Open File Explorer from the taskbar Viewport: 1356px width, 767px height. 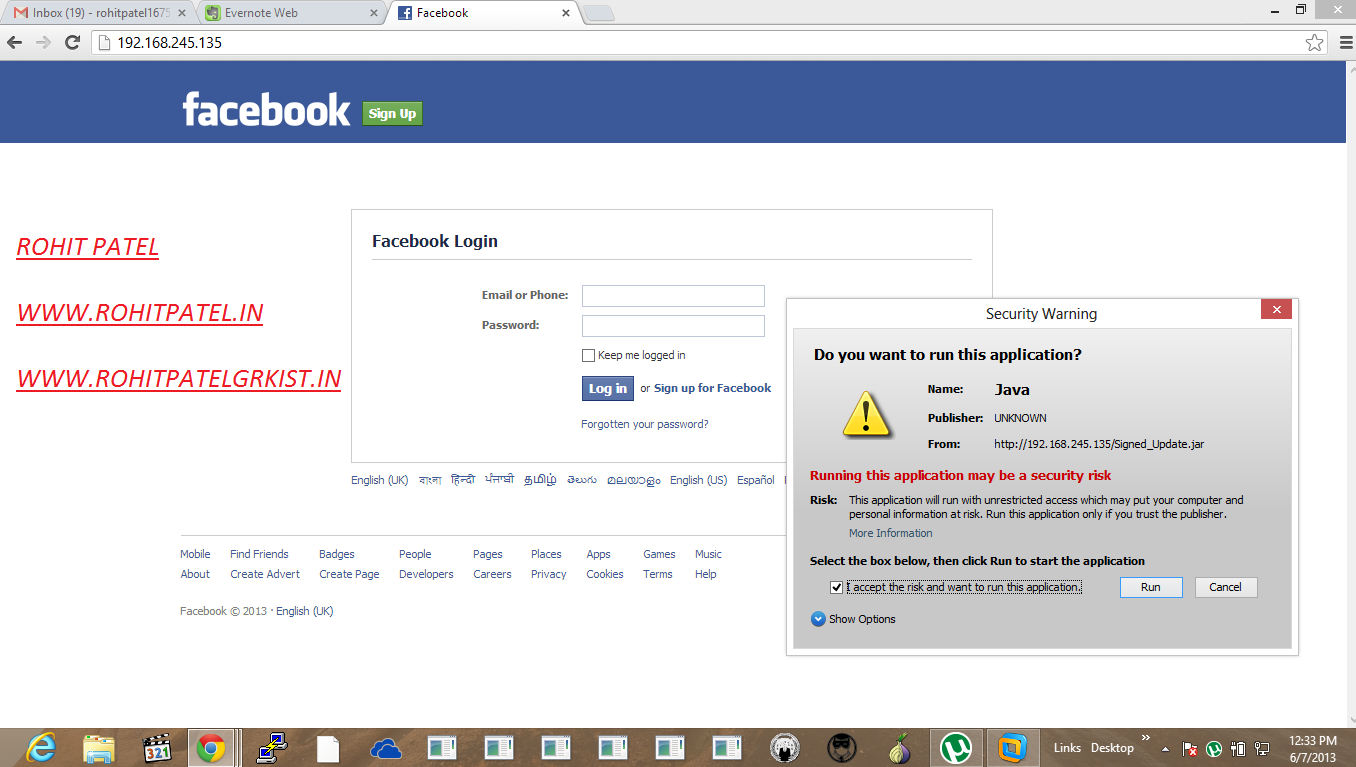98,747
